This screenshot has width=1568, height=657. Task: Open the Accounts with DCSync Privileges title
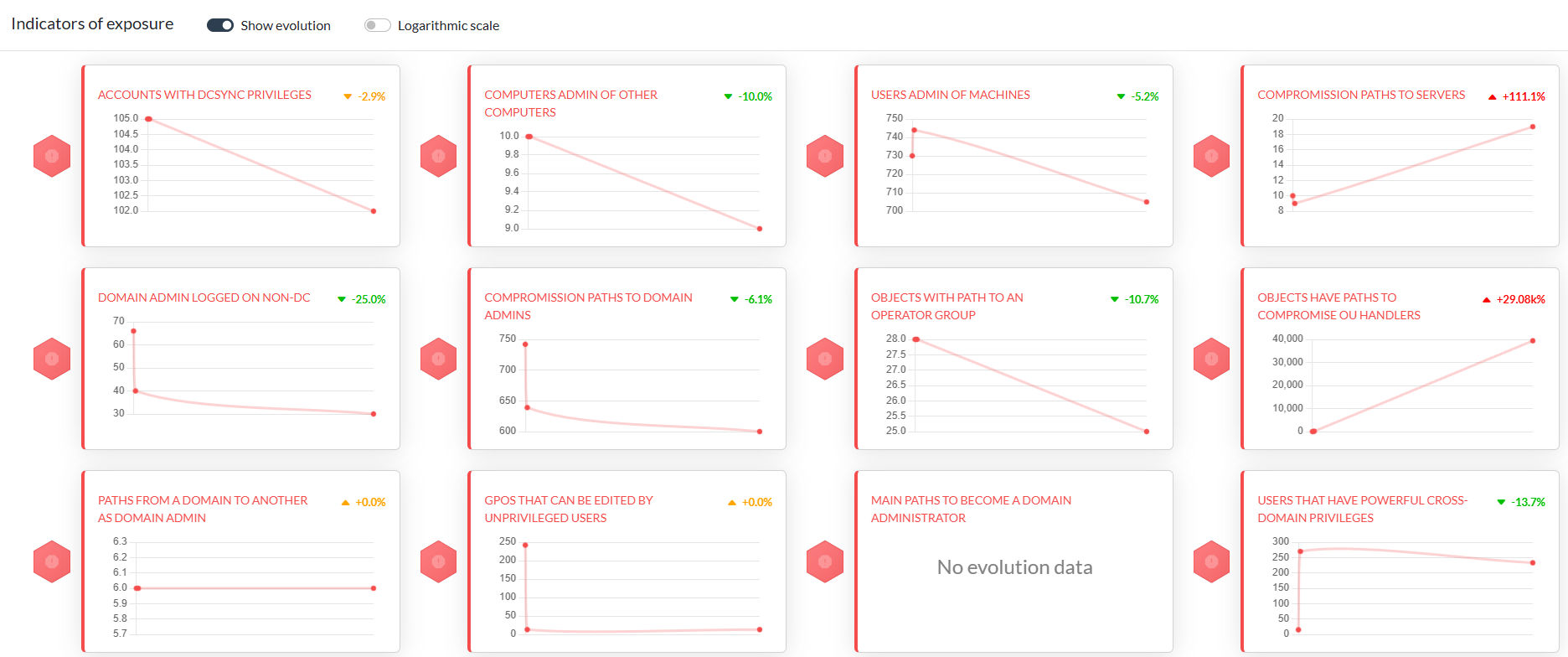pyautogui.click(x=204, y=95)
